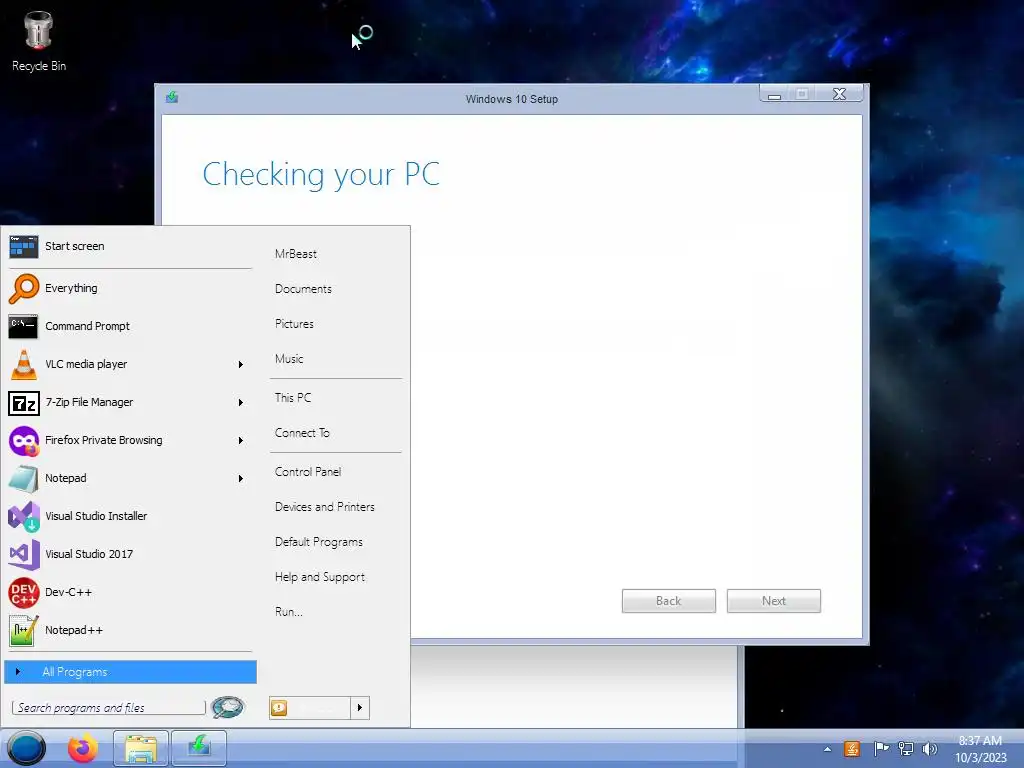This screenshot has width=1024, height=768.
Task: Minimize the Windows 10 Setup window
Action: click(x=775, y=95)
